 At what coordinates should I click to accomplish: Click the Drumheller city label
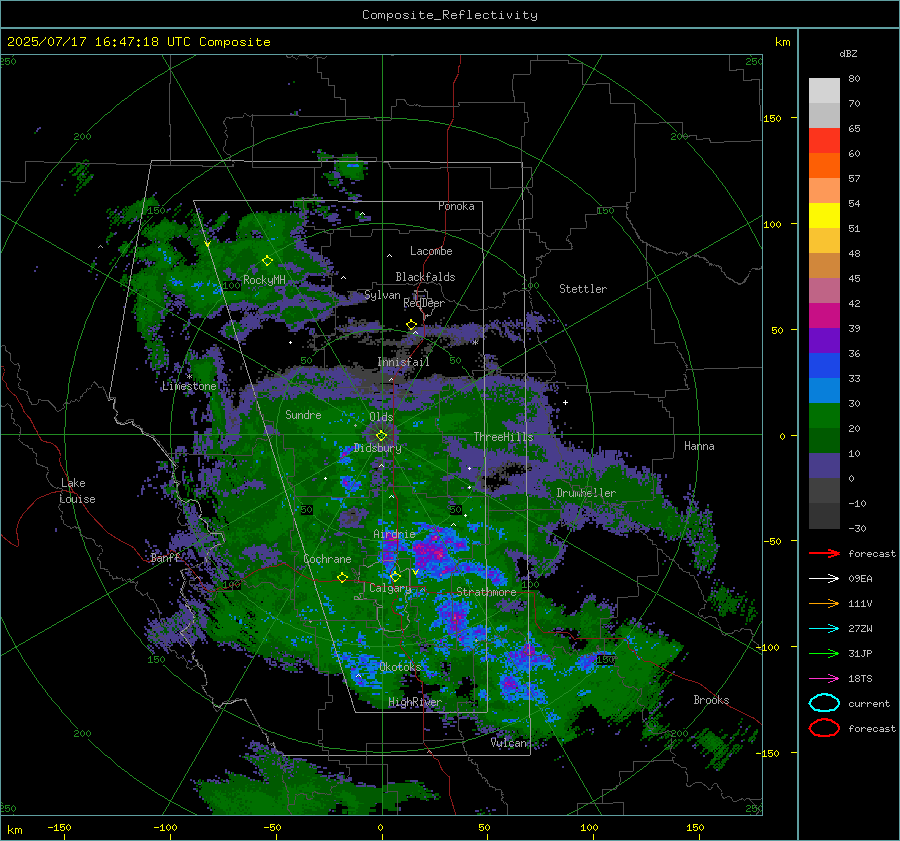586,493
